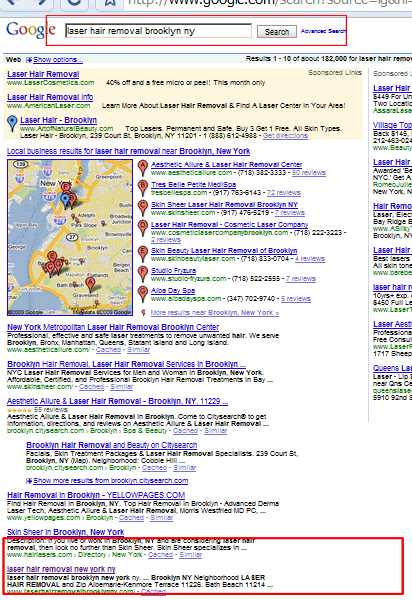
Task: Open laser hair removal new york ny result
Action: 61,569
